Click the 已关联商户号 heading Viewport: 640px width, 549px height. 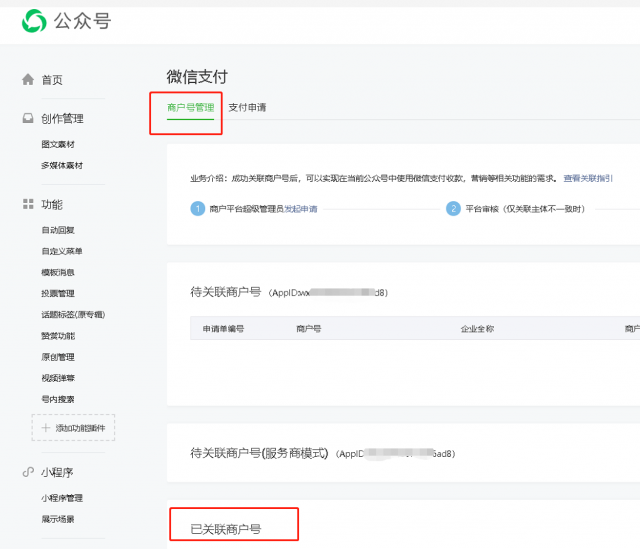[226, 529]
